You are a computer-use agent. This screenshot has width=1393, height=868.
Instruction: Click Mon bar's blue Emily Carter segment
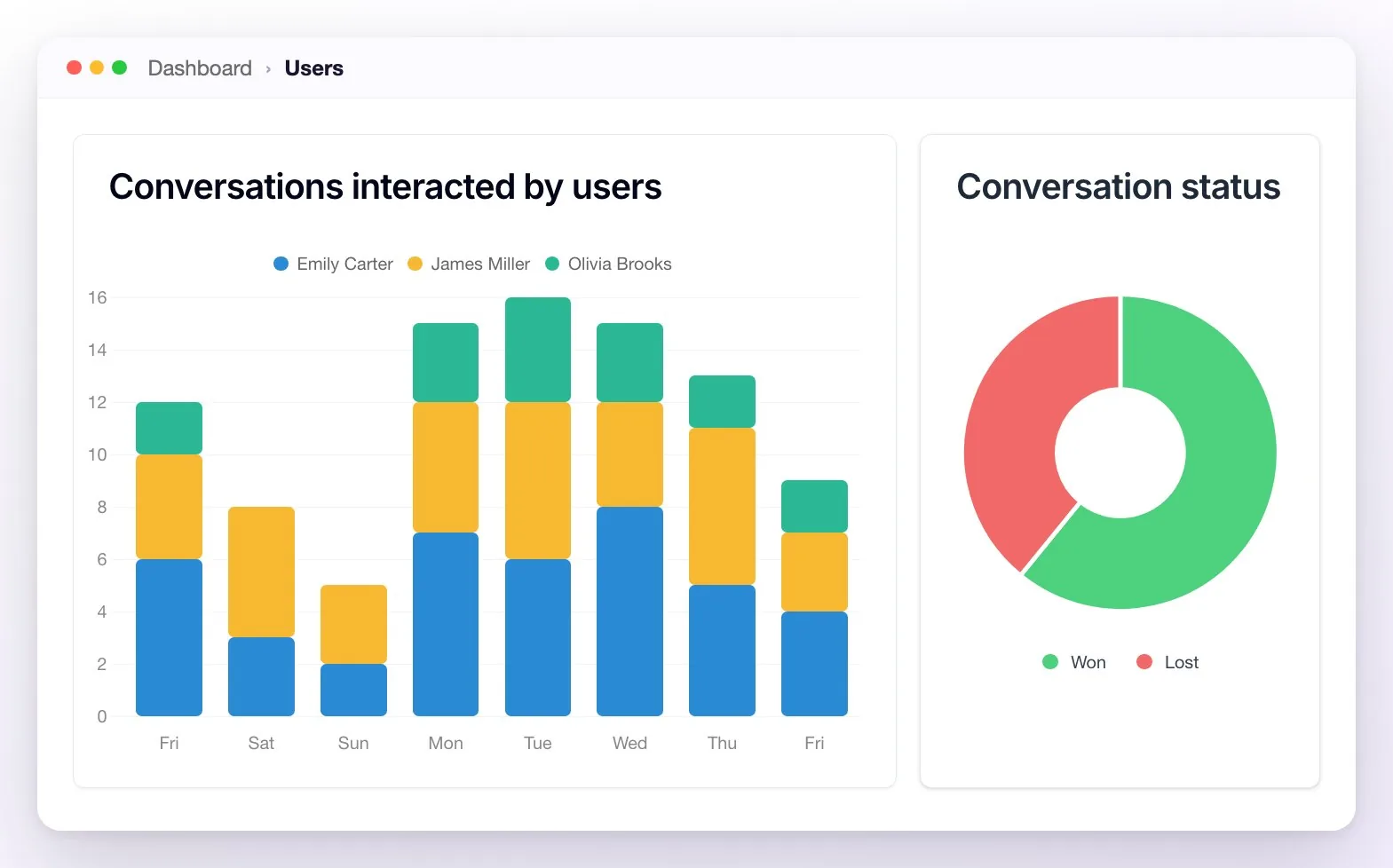[446, 624]
